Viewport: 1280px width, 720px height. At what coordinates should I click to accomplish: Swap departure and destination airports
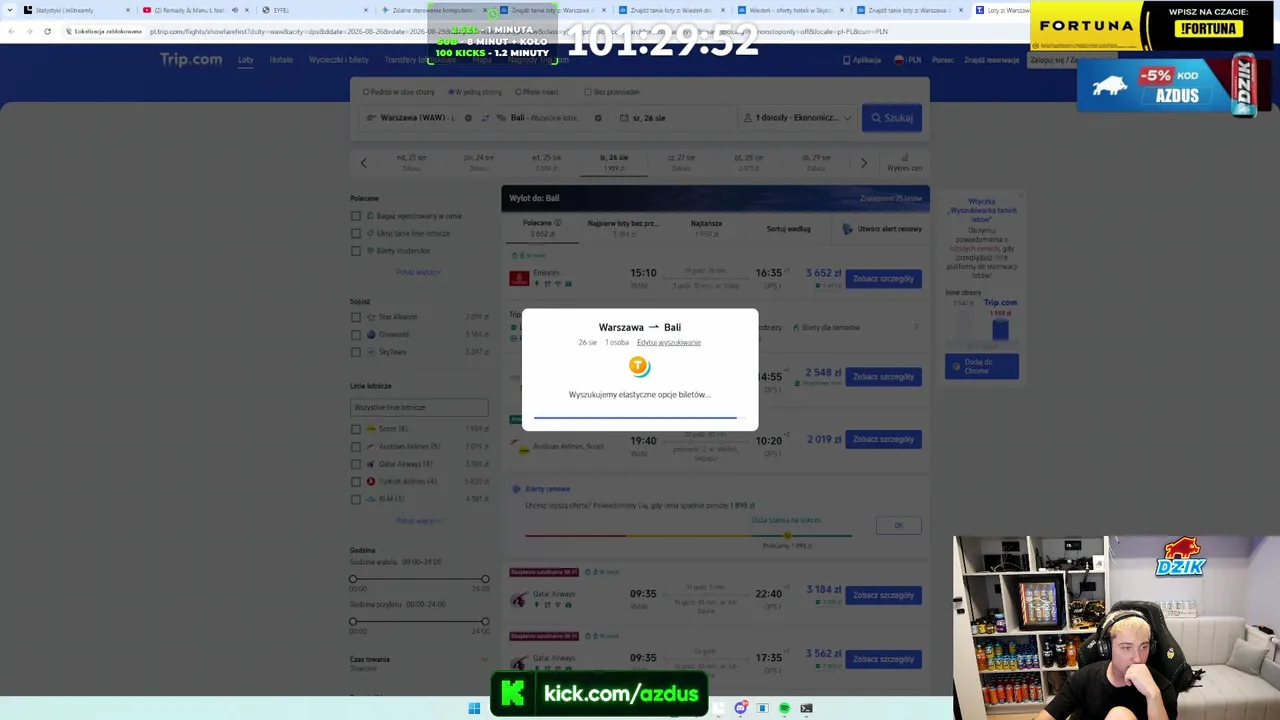(485, 118)
